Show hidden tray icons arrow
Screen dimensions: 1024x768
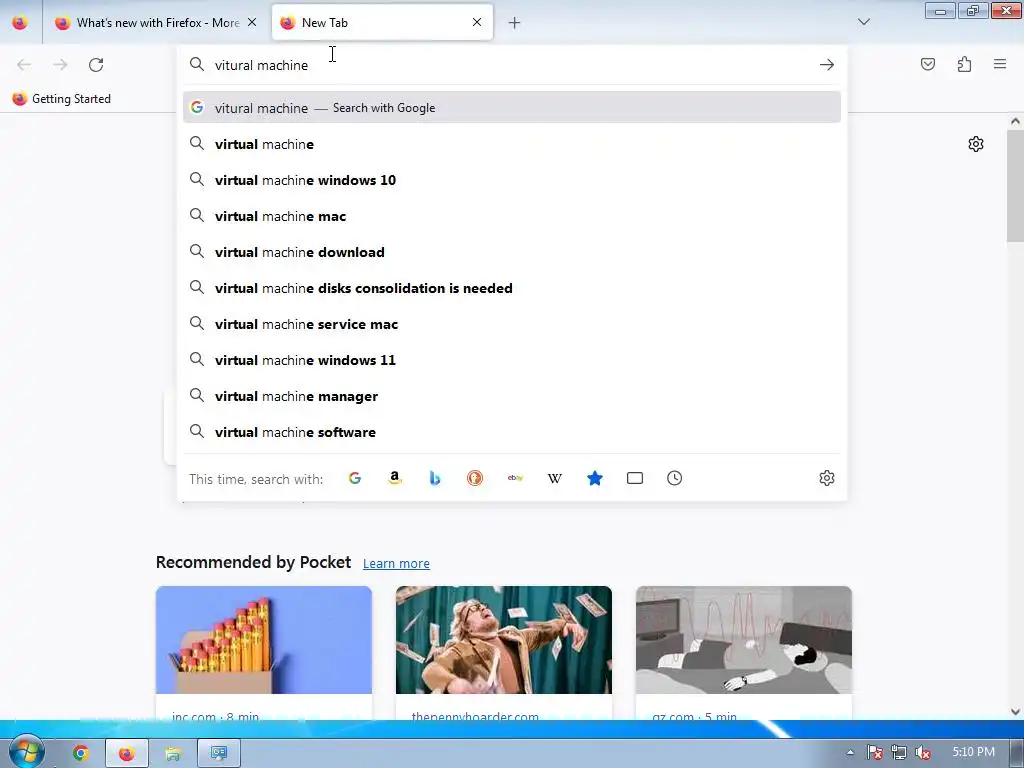click(850, 752)
